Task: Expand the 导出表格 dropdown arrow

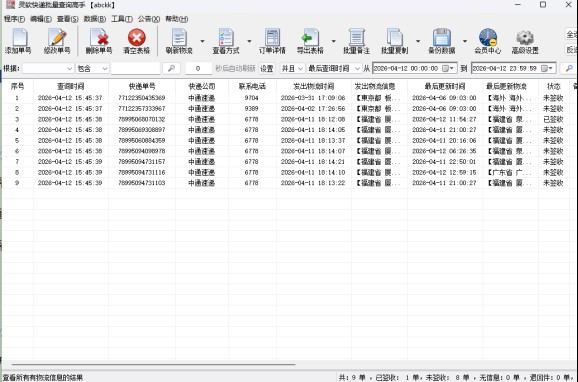Action: (334, 41)
